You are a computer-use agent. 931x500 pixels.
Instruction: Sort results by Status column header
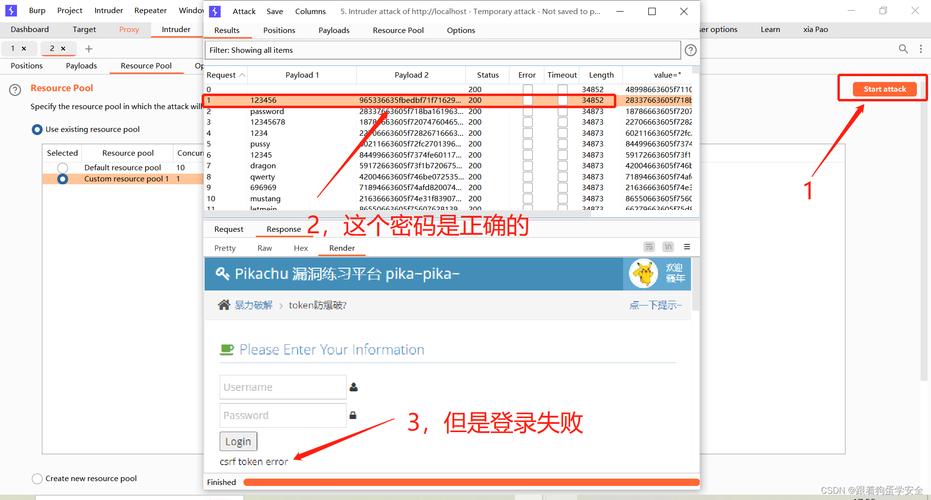tap(487, 75)
